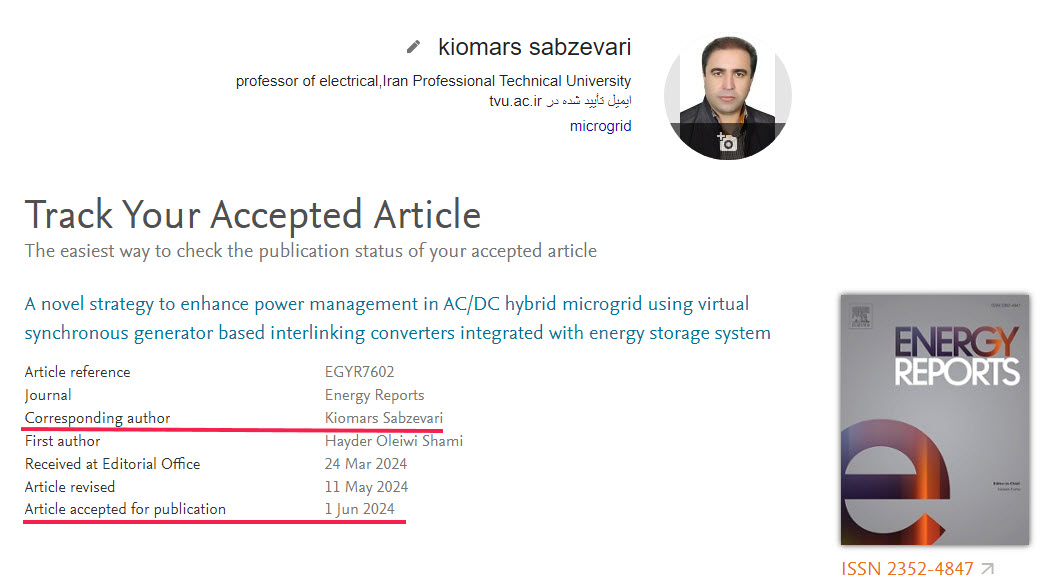Image resolution: width=1044 pixels, height=587 pixels.
Task: Click the kiomars sabzevari profile name
Action: click(535, 47)
